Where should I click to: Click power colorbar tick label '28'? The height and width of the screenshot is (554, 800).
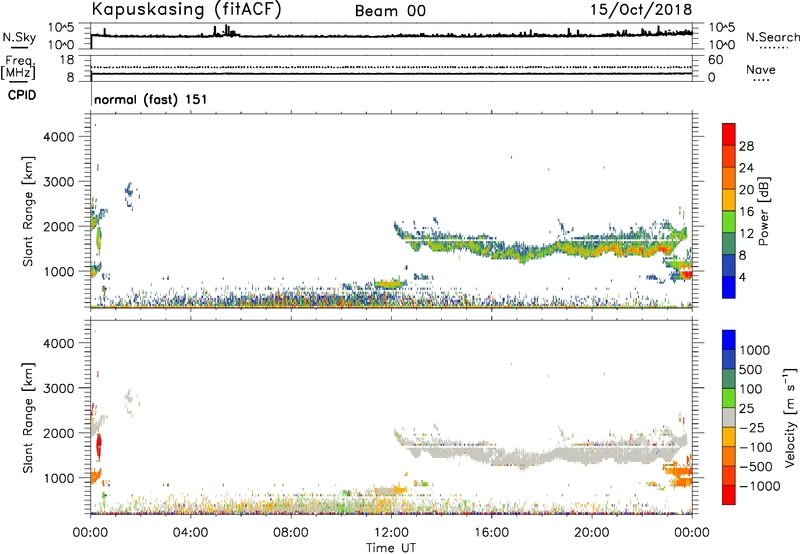pos(746,146)
